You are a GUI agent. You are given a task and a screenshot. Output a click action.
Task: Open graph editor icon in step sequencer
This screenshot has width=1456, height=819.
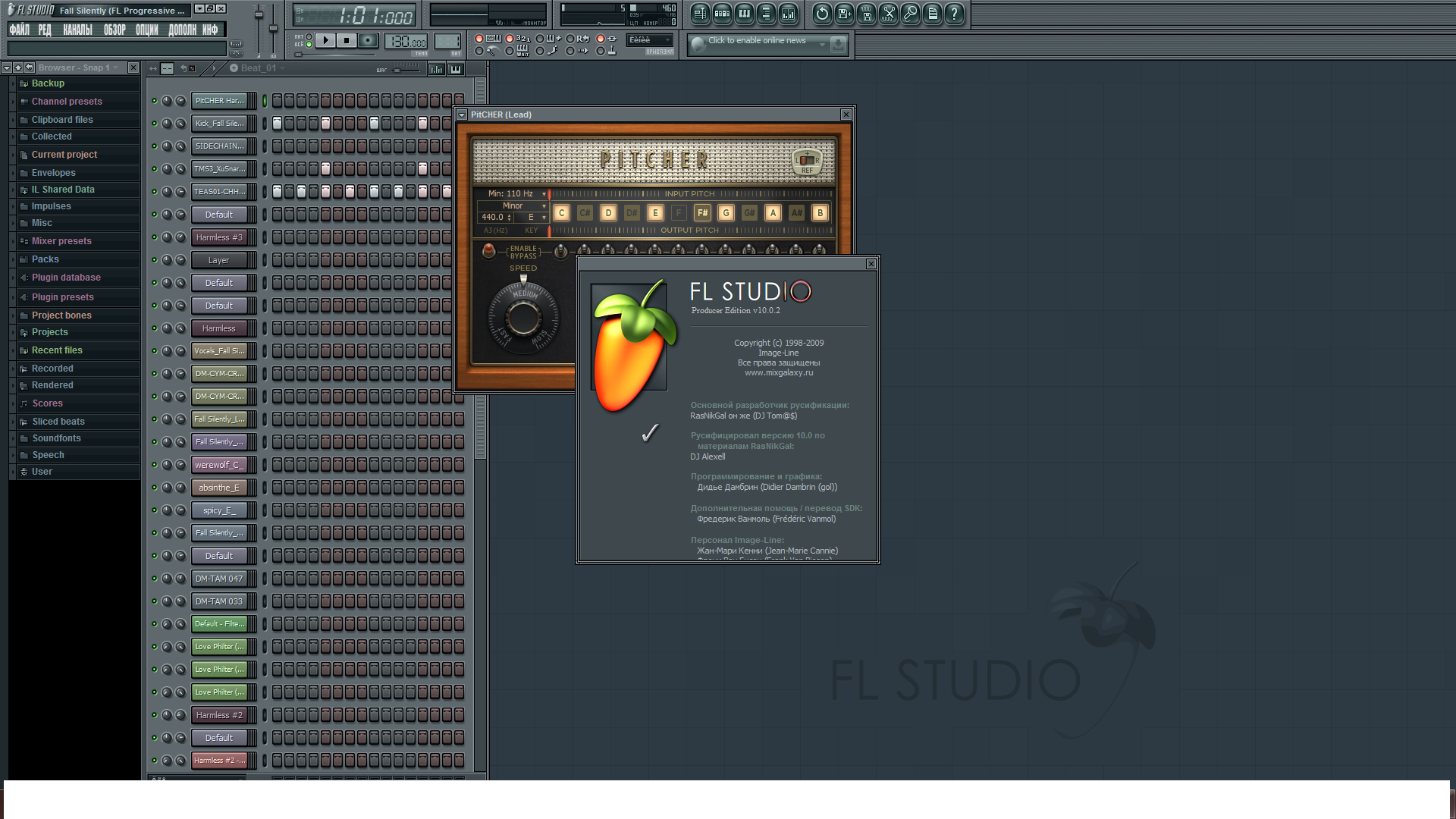coord(437,69)
